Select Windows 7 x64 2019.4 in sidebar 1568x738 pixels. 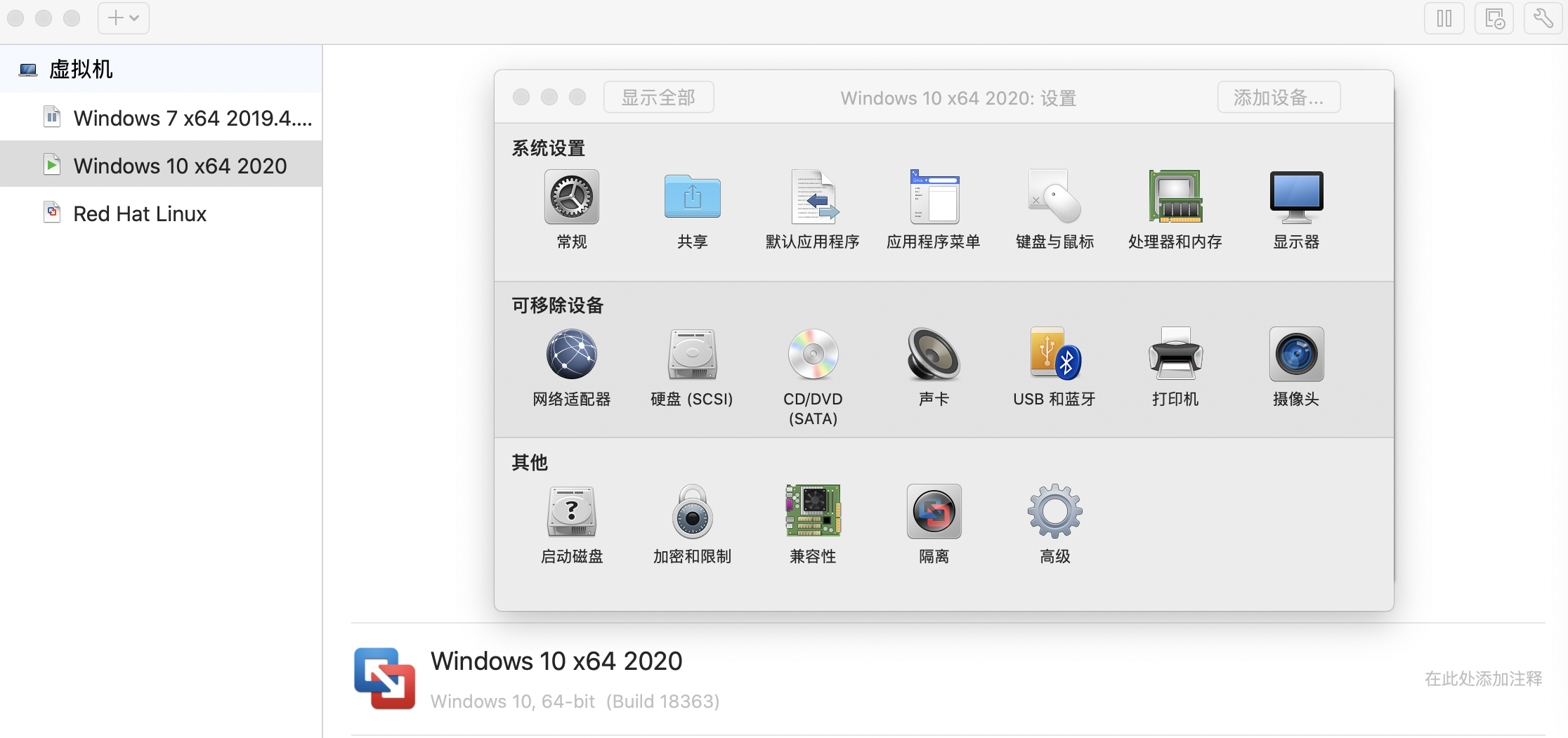[161, 118]
